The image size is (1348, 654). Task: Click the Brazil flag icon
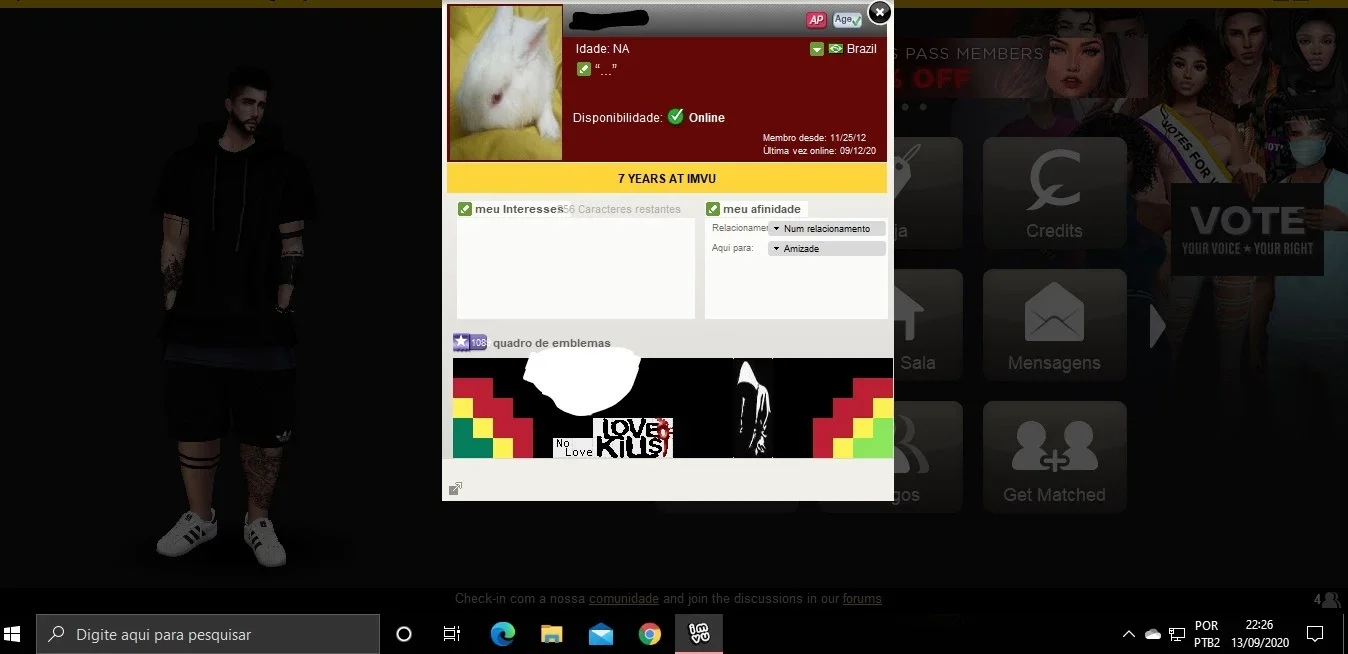835,49
